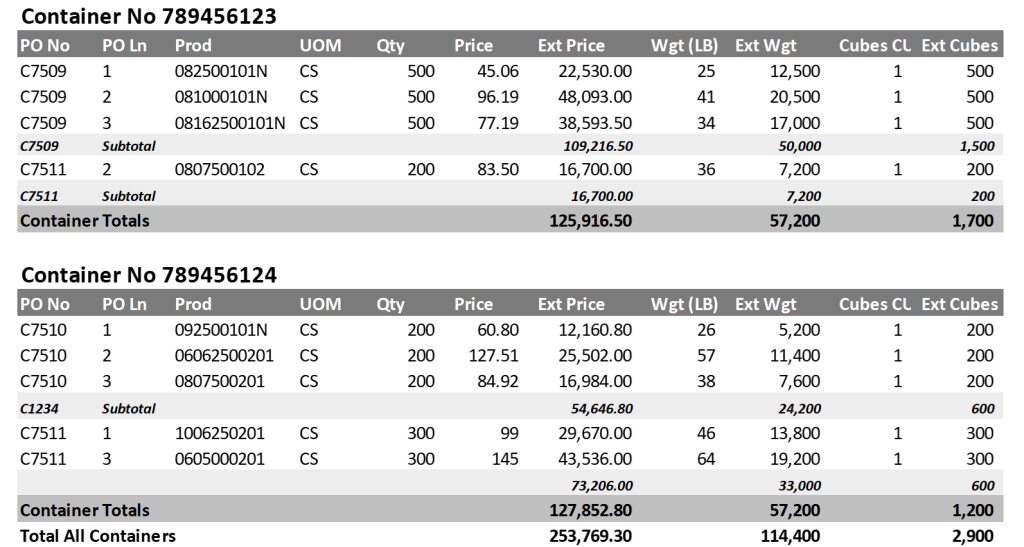Select the Prod cell 082500101N
The width and height of the screenshot is (1024, 547).
[221, 71]
